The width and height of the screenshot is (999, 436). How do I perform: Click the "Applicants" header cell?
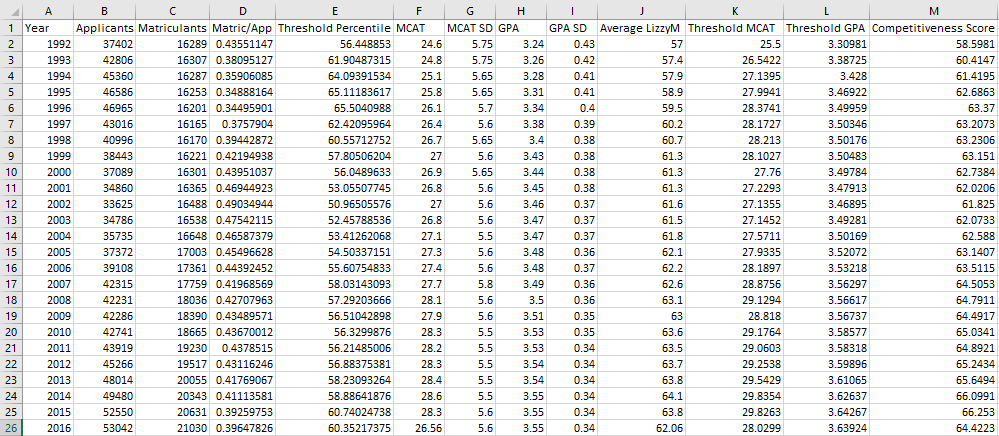click(x=105, y=28)
